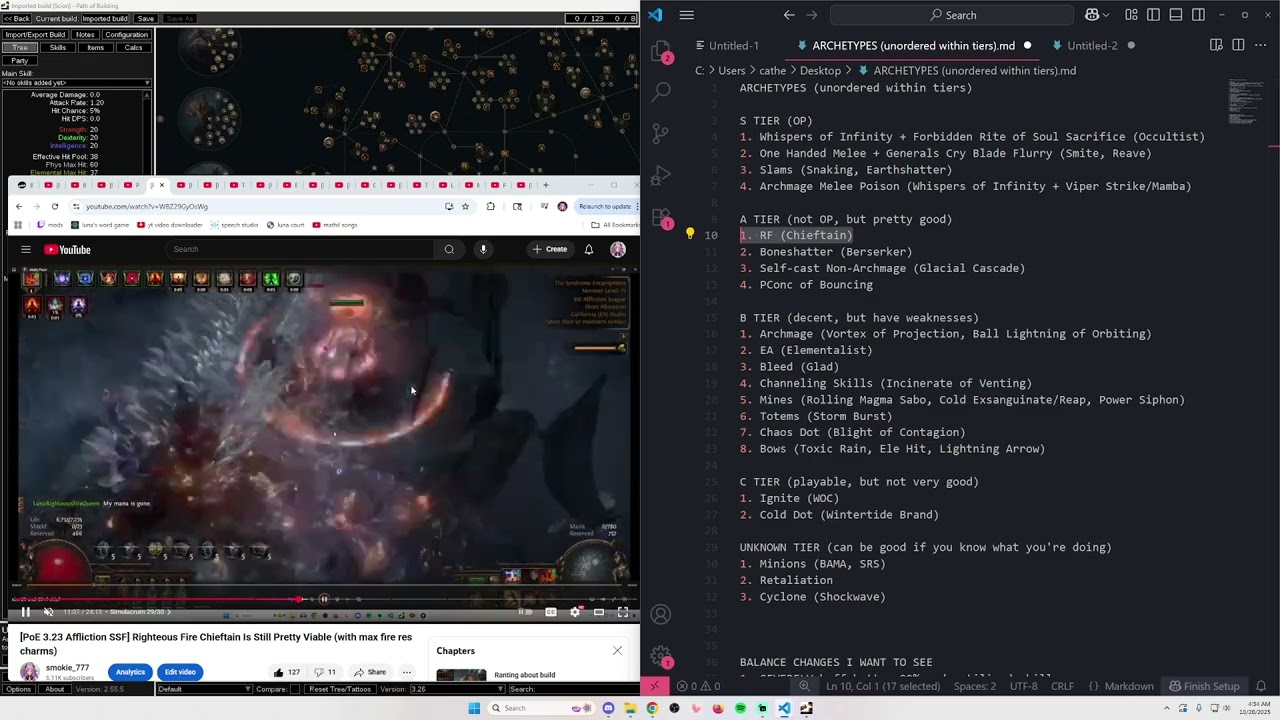The image size is (1280, 720).
Task: Bookmark this page with the star
Action: (465, 206)
